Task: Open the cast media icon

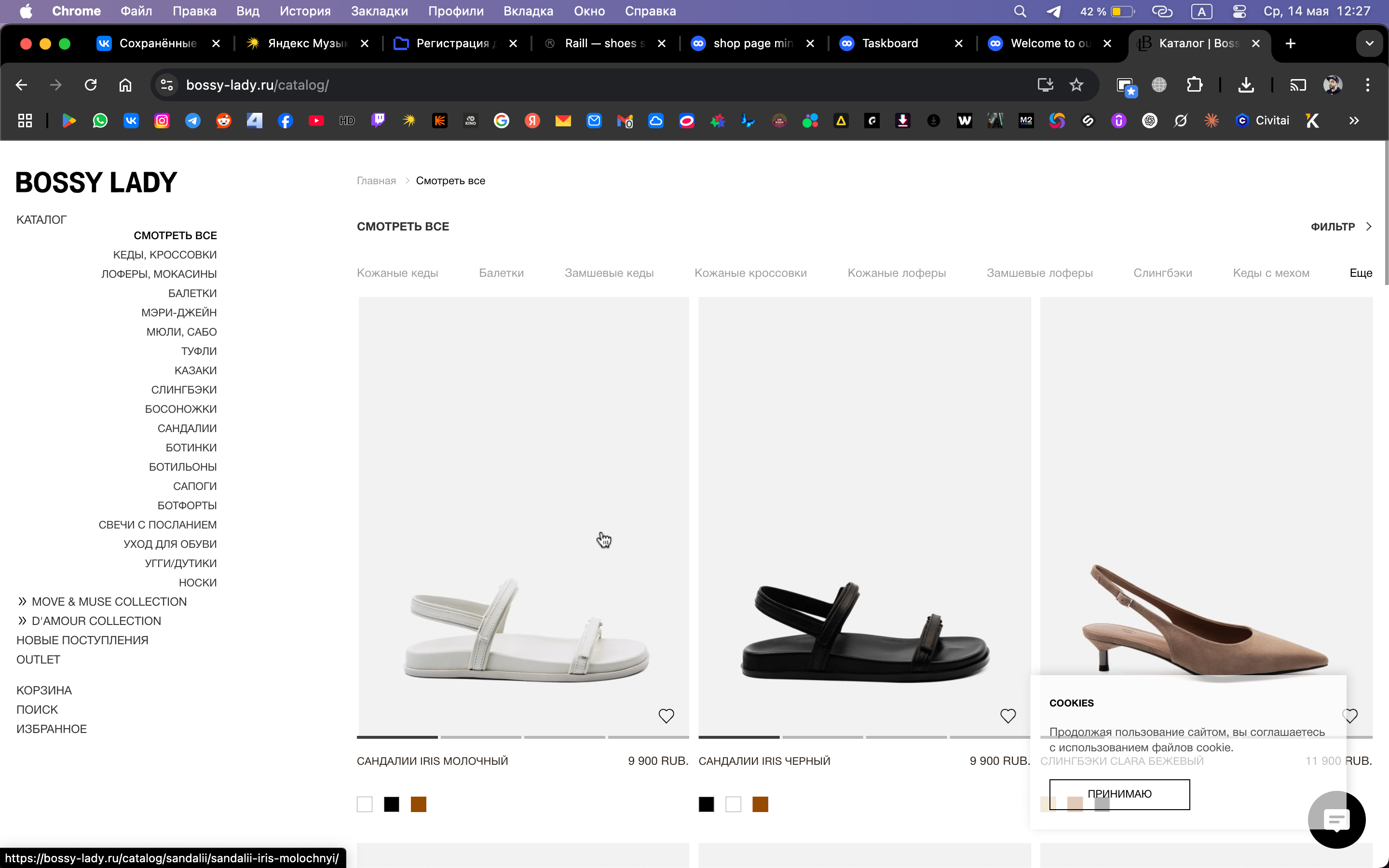Action: click(1298, 85)
